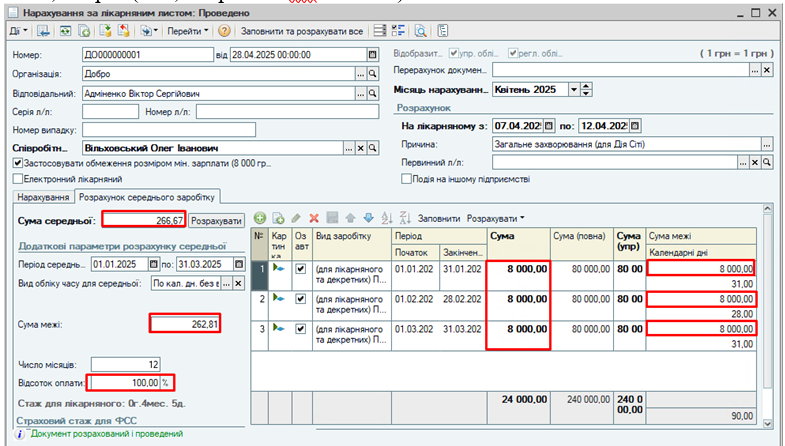Screen dimensions: 785x446
Task: Switch to the Нарахування tab
Action: click(43, 196)
